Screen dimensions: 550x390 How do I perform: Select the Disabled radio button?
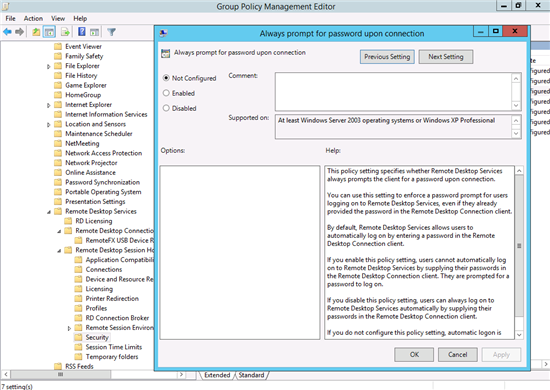[x=166, y=108]
